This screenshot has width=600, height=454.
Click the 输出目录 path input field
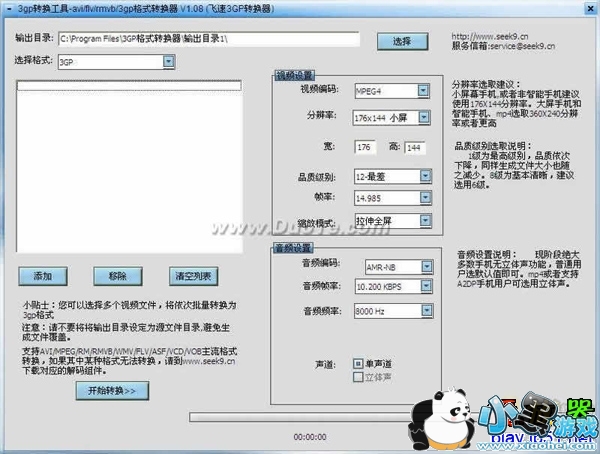point(209,39)
